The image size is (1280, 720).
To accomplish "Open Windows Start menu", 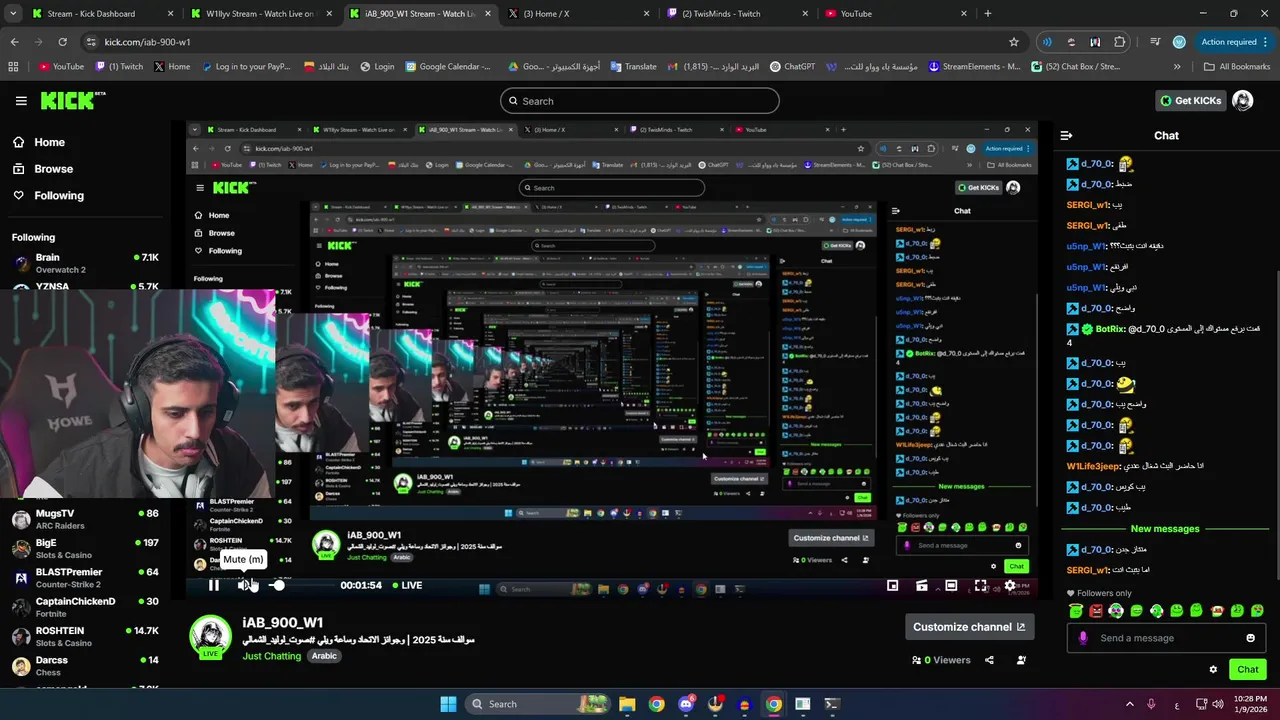I will click(x=448, y=704).
